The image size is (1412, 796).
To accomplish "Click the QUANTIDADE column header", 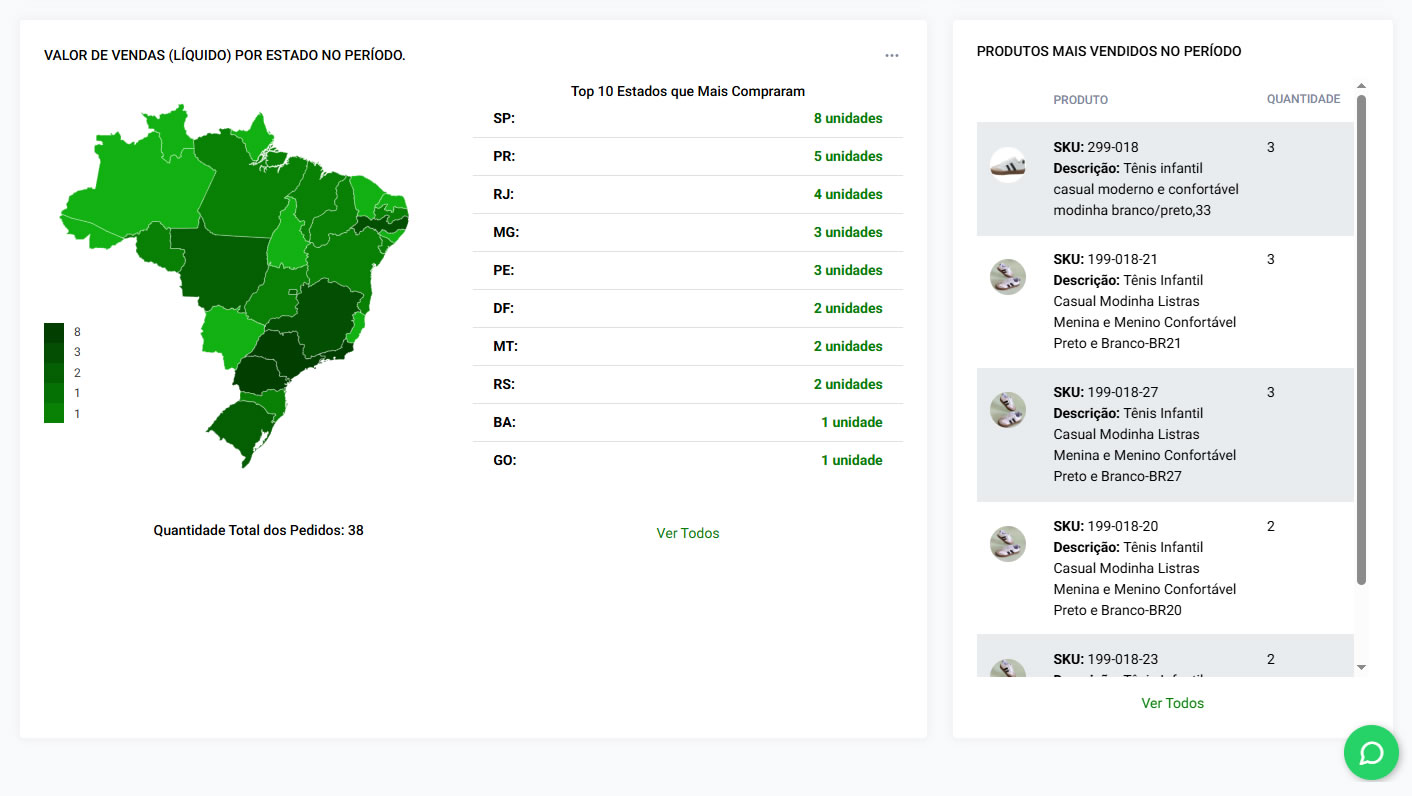I will pos(1303,99).
